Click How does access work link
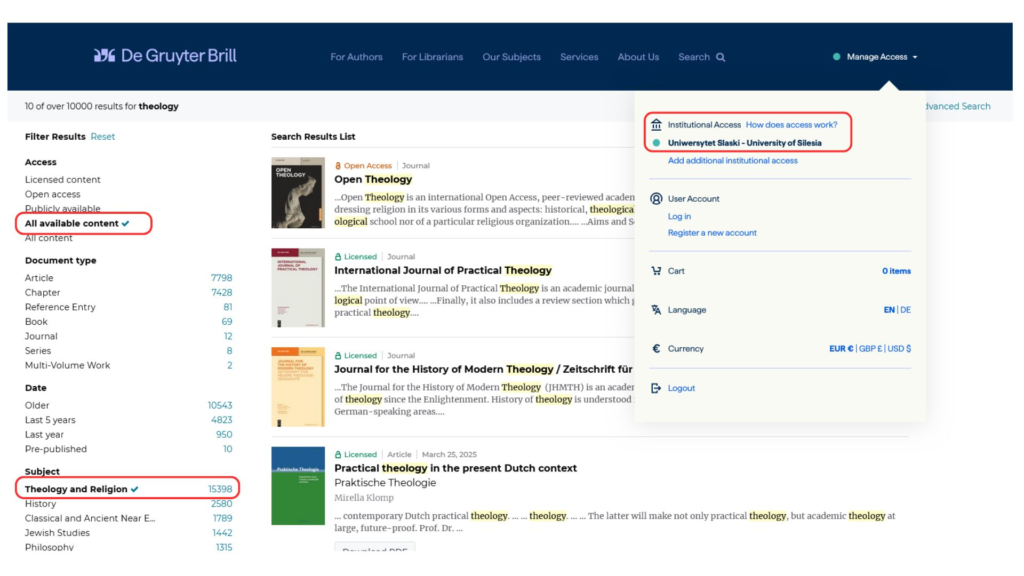The image size is (1024, 576). (792, 125)
